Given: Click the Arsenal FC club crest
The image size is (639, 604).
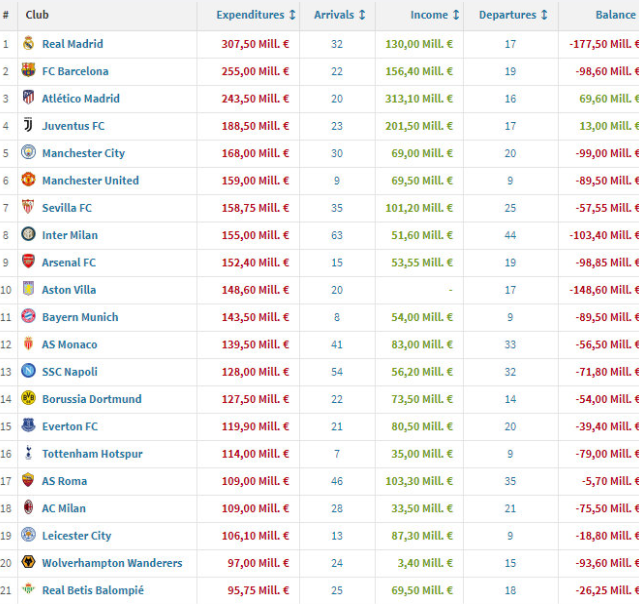Looking at the screenshot, I should tap(28, 261).
